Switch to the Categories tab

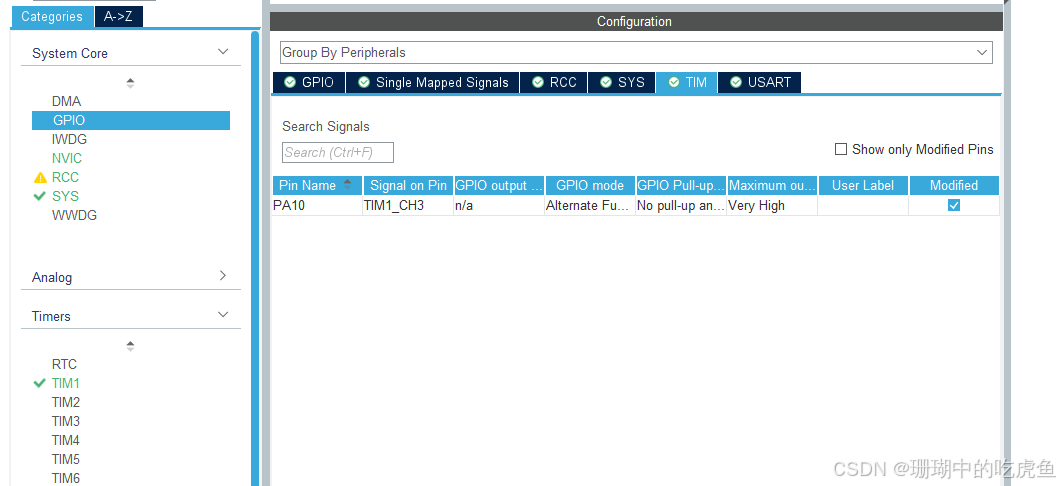(x=51, y=17)
